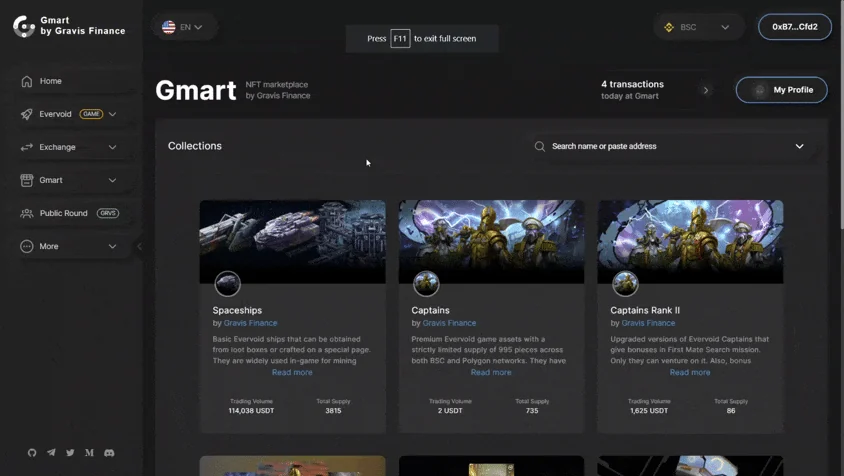Click the wallet address 0xB7...Cfd2 button

[794, 27]
